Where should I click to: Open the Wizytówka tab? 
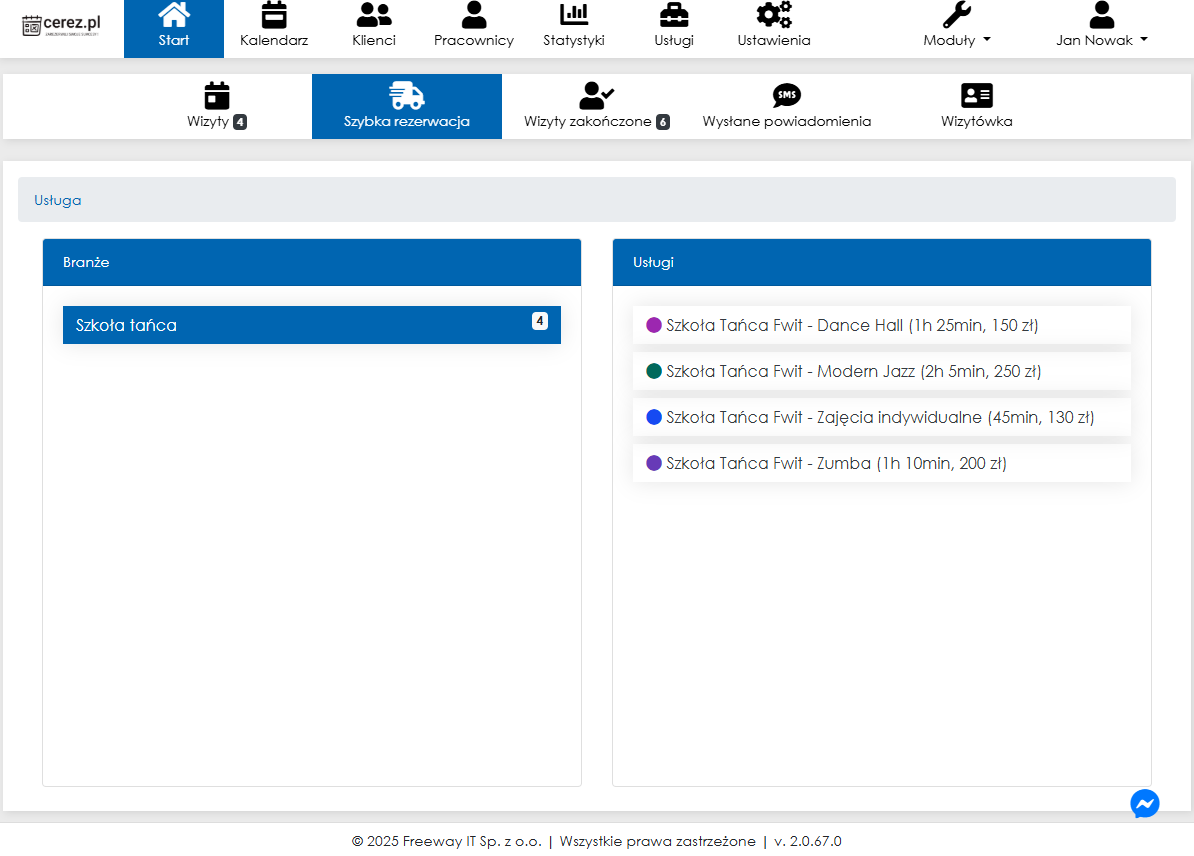click(x=976, y=107)
